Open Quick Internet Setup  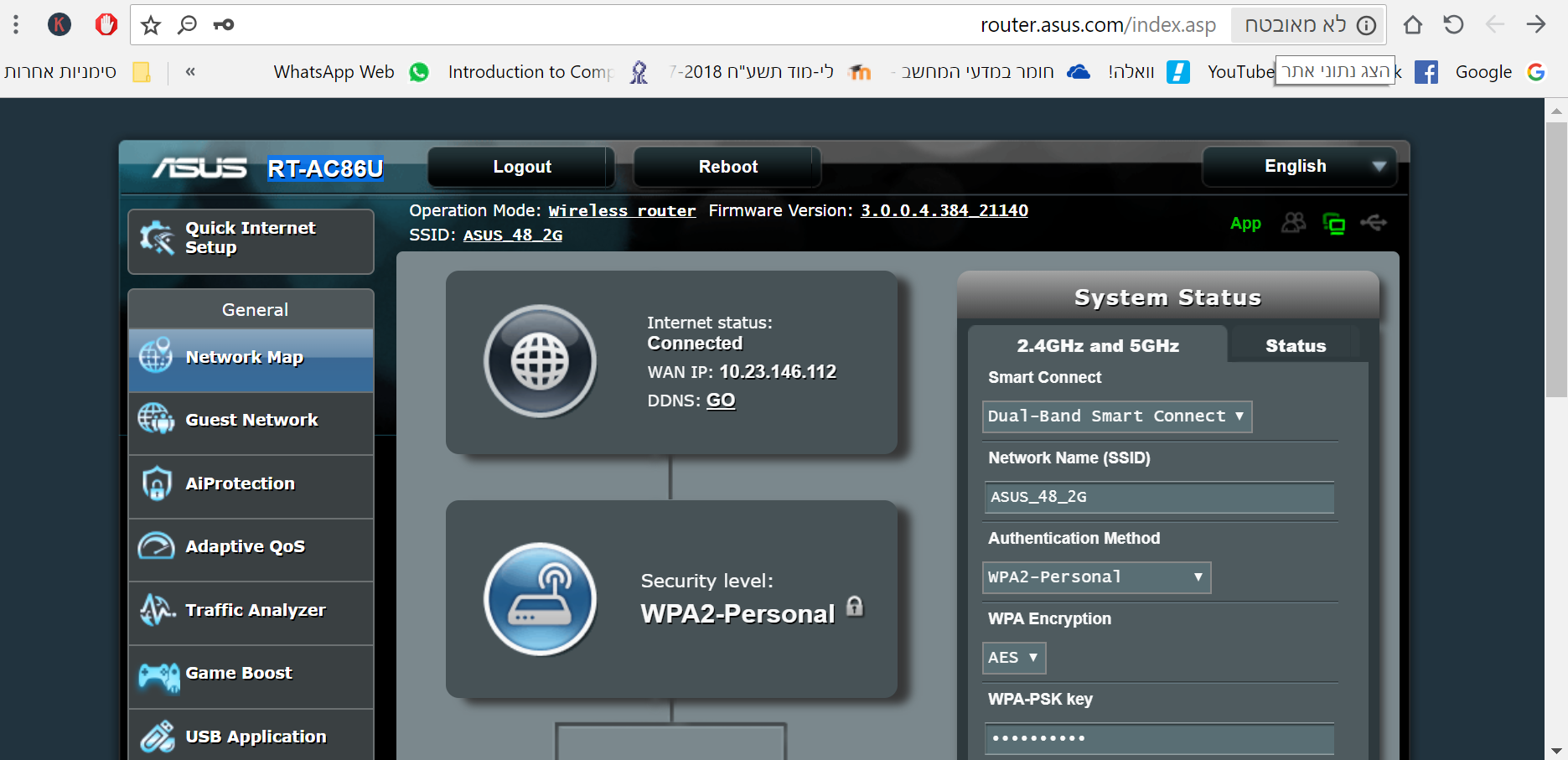(251, 241)
